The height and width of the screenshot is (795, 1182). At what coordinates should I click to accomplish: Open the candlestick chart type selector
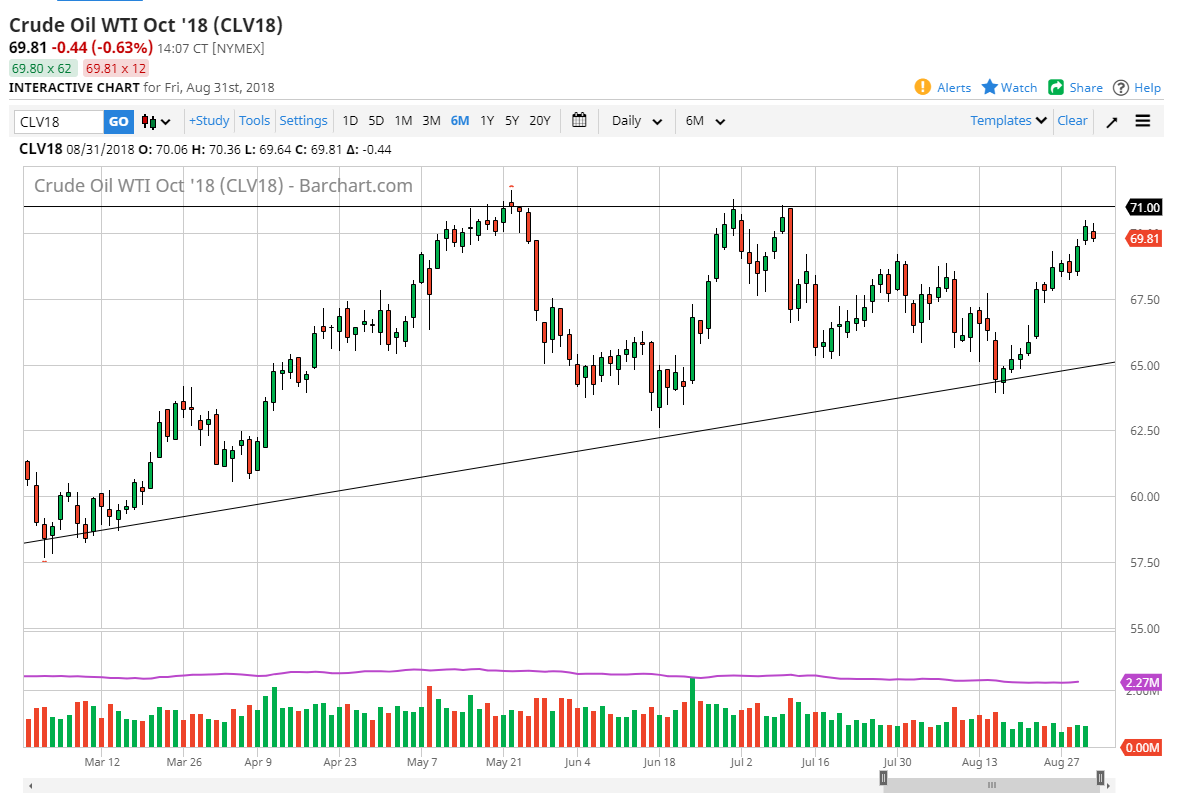pos(155,121)
